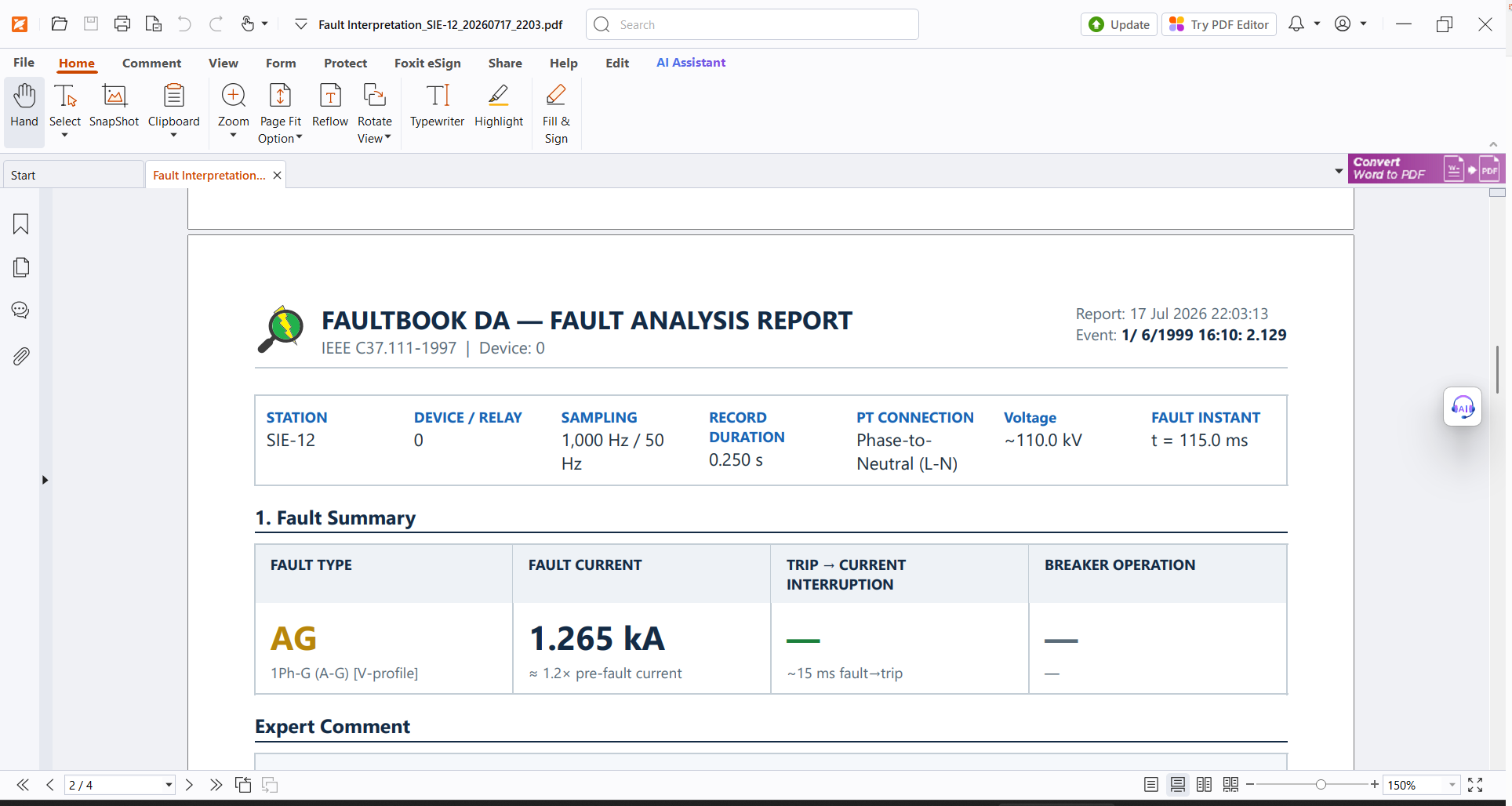Image resolution: width=1512 pixels, height=806 pixels.
Task: Click the vertical scrollbar thumb
Action: pyautogui.click(x=1498, y=369)
